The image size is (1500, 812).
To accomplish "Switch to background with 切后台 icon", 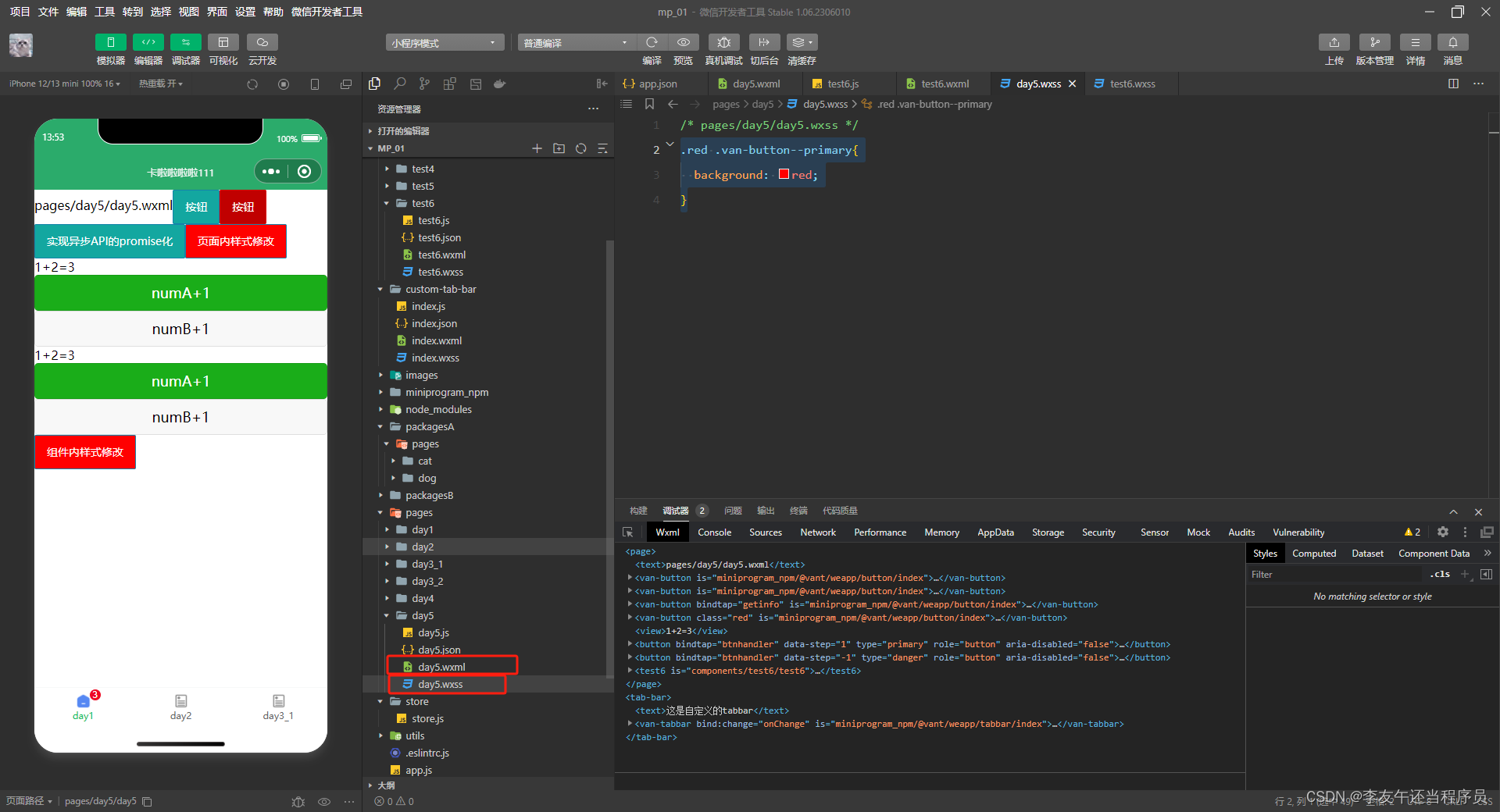I will (x=764, y=42).
